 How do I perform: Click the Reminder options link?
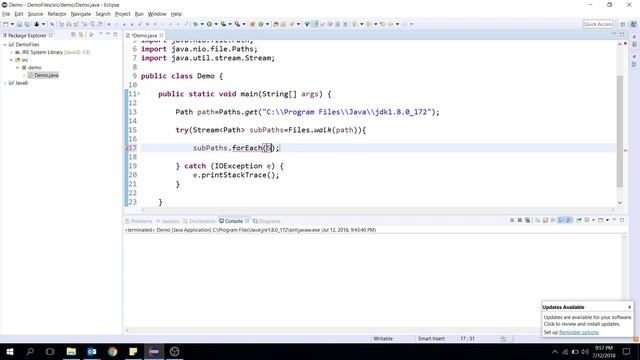[579, 332]
